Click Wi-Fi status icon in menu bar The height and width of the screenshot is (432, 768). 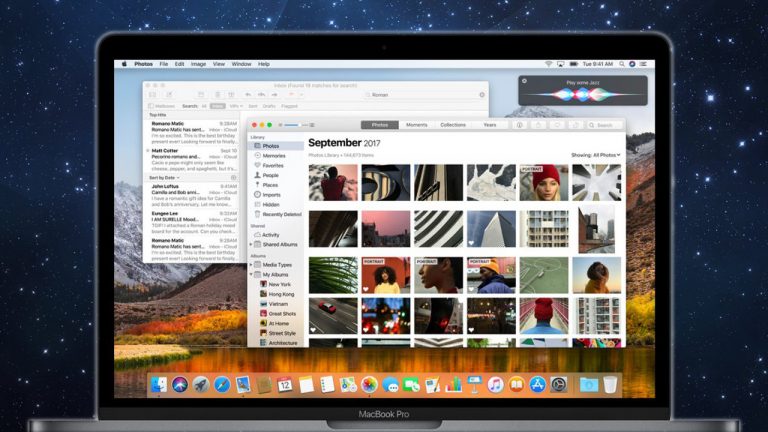pos(549,64)
